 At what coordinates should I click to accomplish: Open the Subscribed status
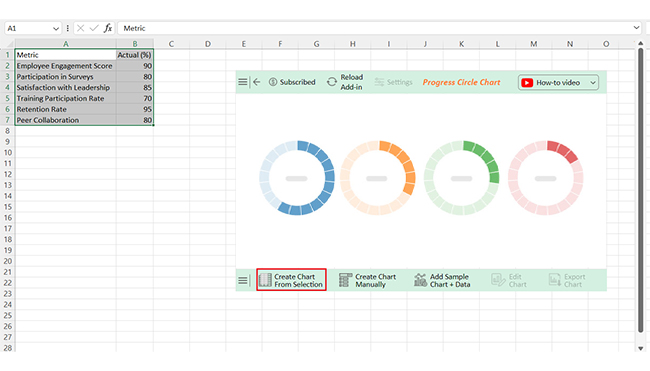click(292, 82)
